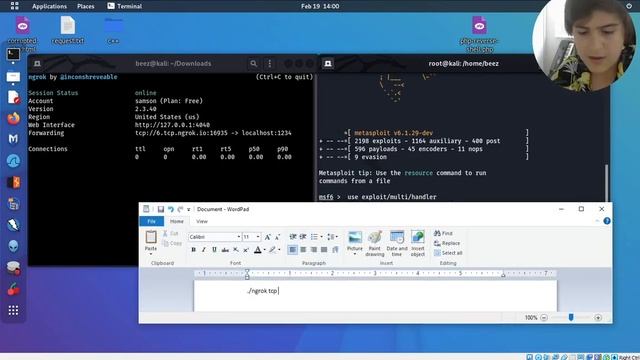Toggle bold formatting
This screenshot has height=360, width=640.
(x=193, y=249)
